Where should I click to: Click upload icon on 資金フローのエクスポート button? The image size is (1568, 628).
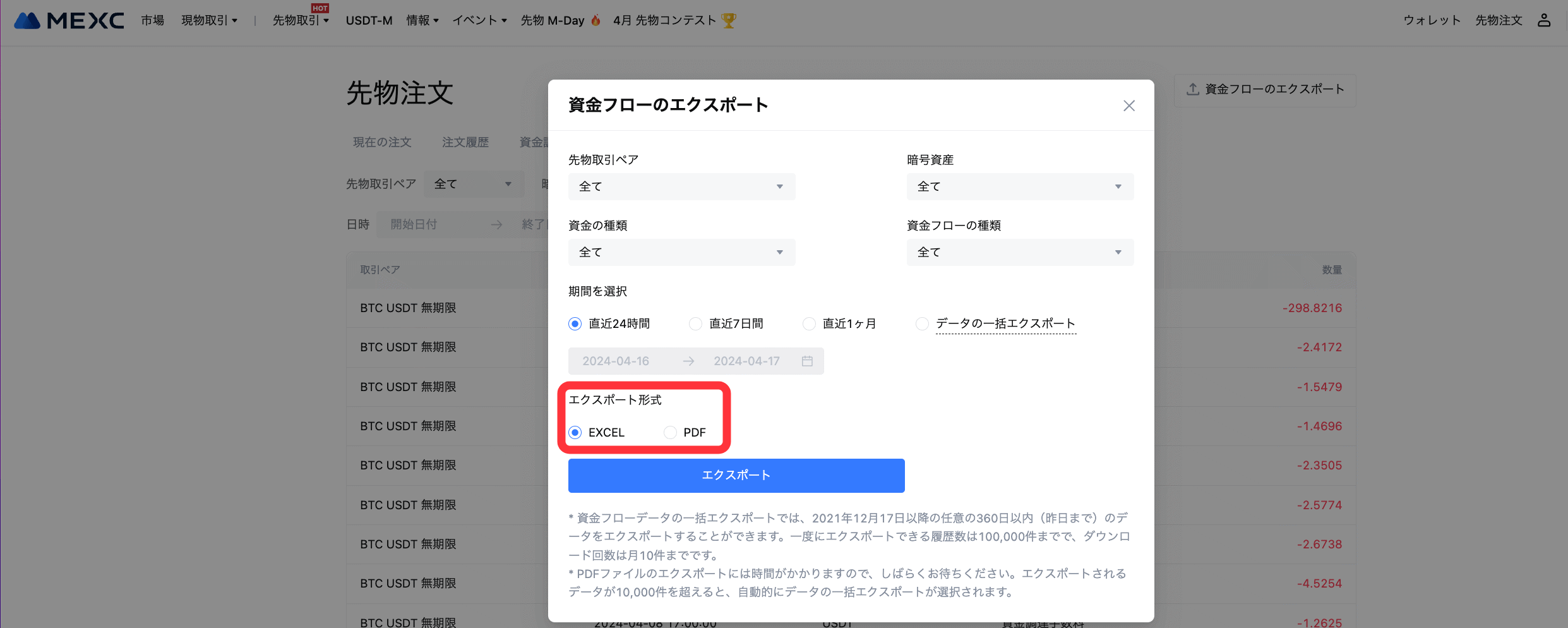click(1192, 89)
